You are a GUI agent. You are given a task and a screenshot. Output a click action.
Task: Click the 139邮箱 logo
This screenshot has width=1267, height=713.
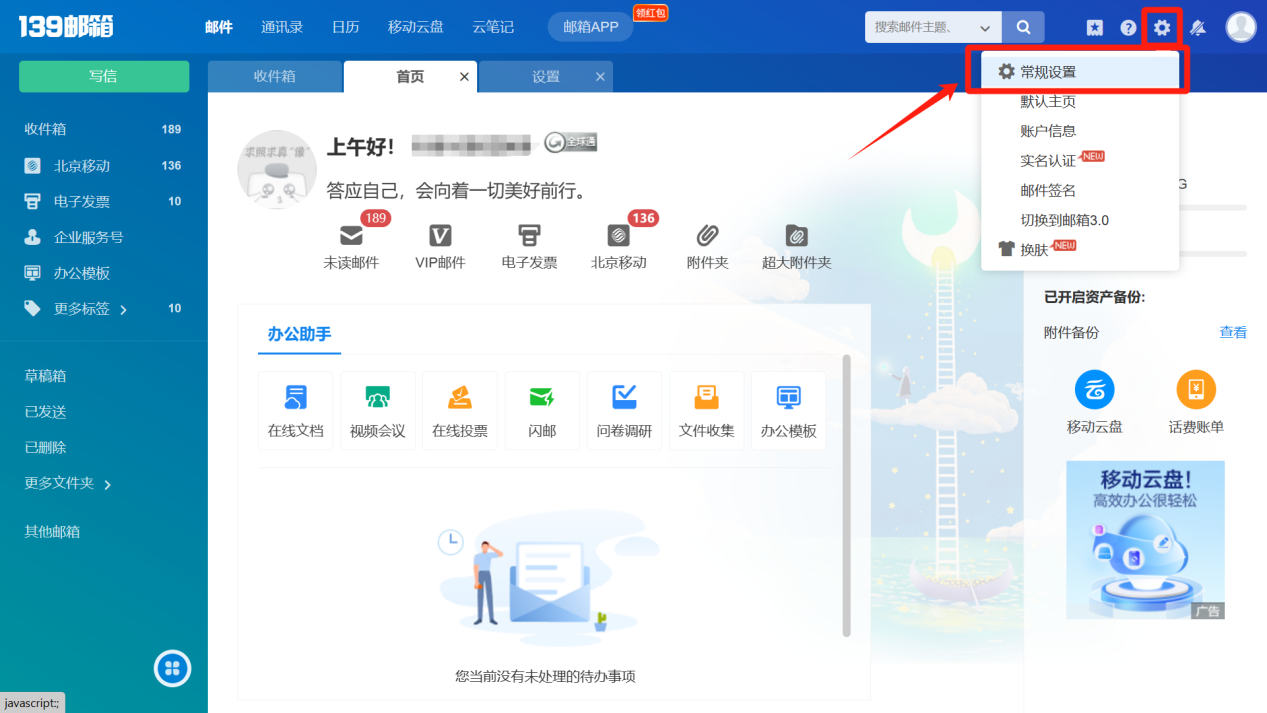coord(66,27)
